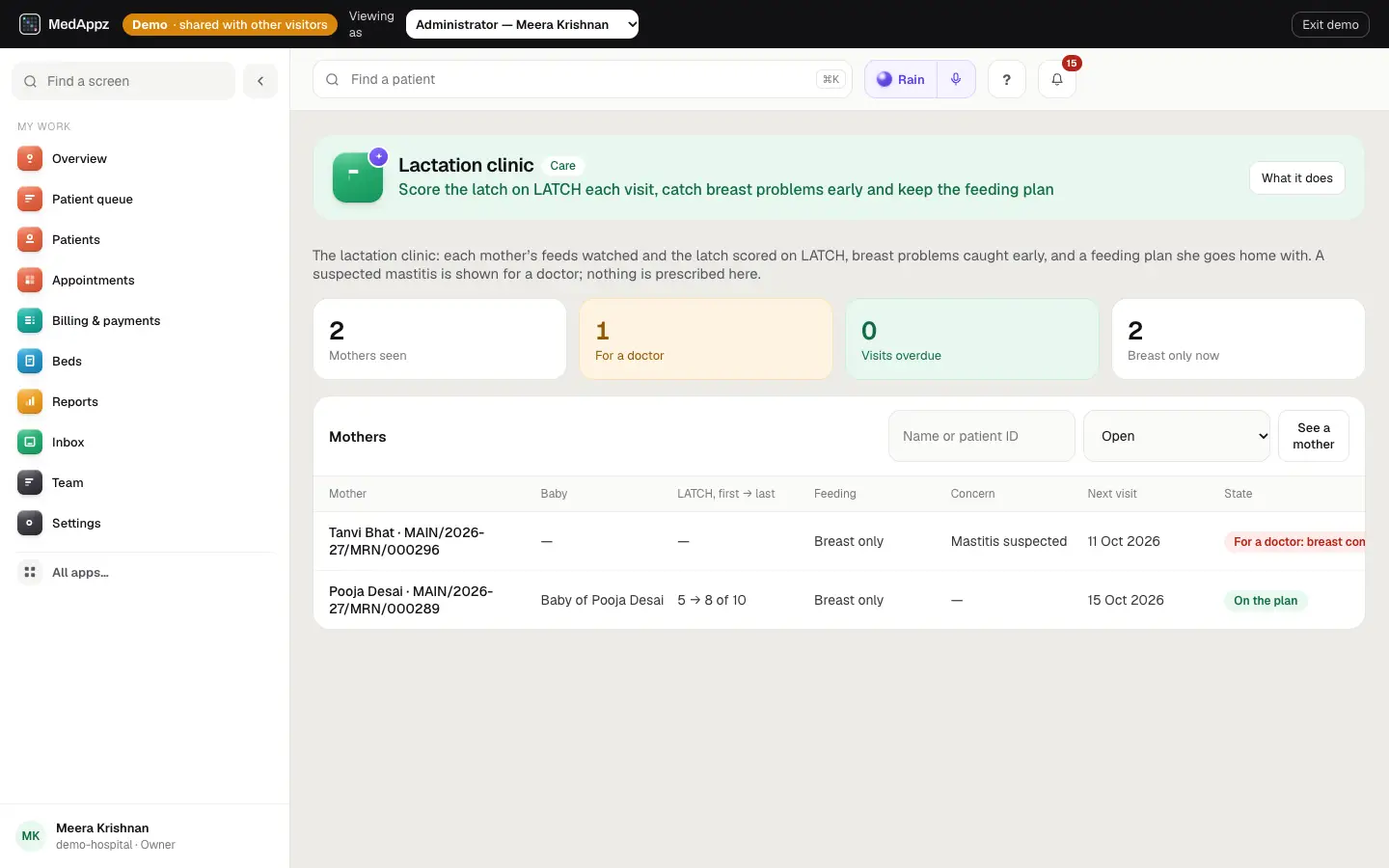Select the For a doctor stat card
Image resolution: width=1389 pixels, height=868 pixels.
[x=706, y=339]
